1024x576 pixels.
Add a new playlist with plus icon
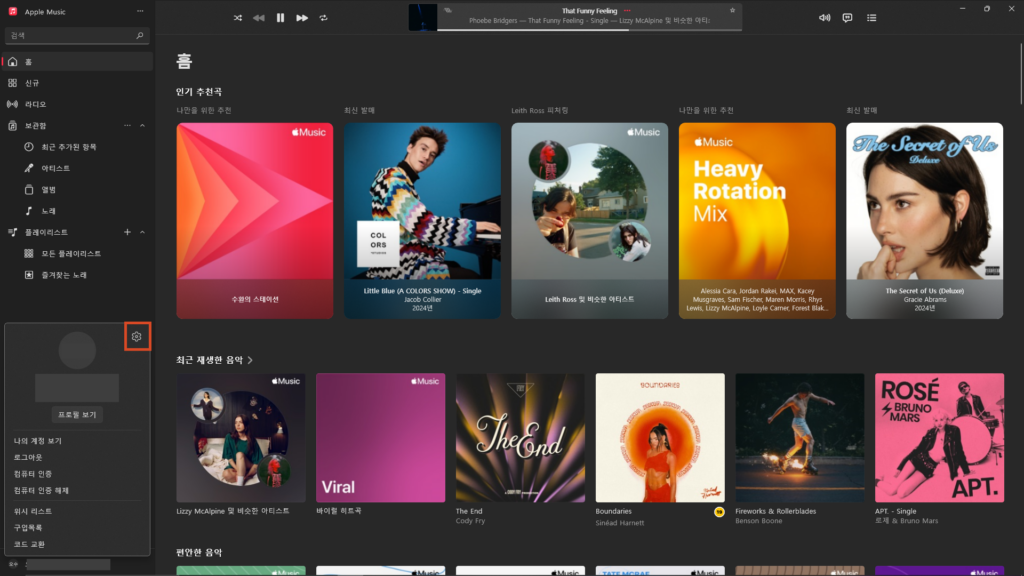(127, 232)
